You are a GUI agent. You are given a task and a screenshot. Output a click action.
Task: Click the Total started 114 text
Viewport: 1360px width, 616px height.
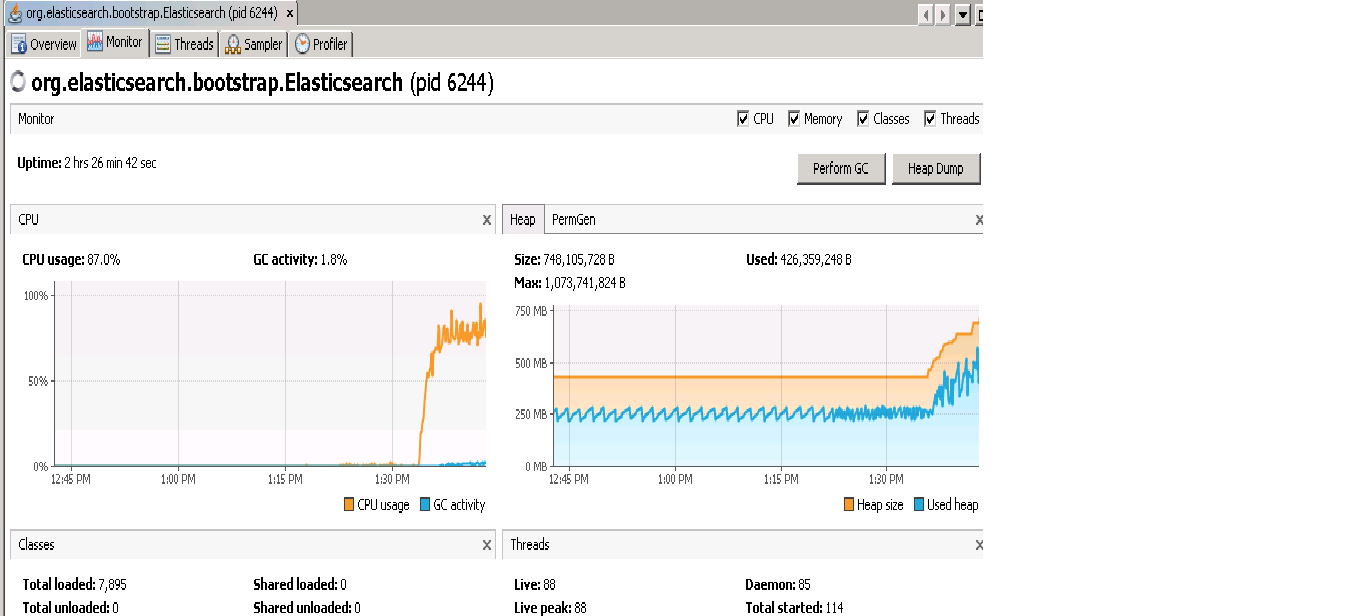(x=794, y=608)
